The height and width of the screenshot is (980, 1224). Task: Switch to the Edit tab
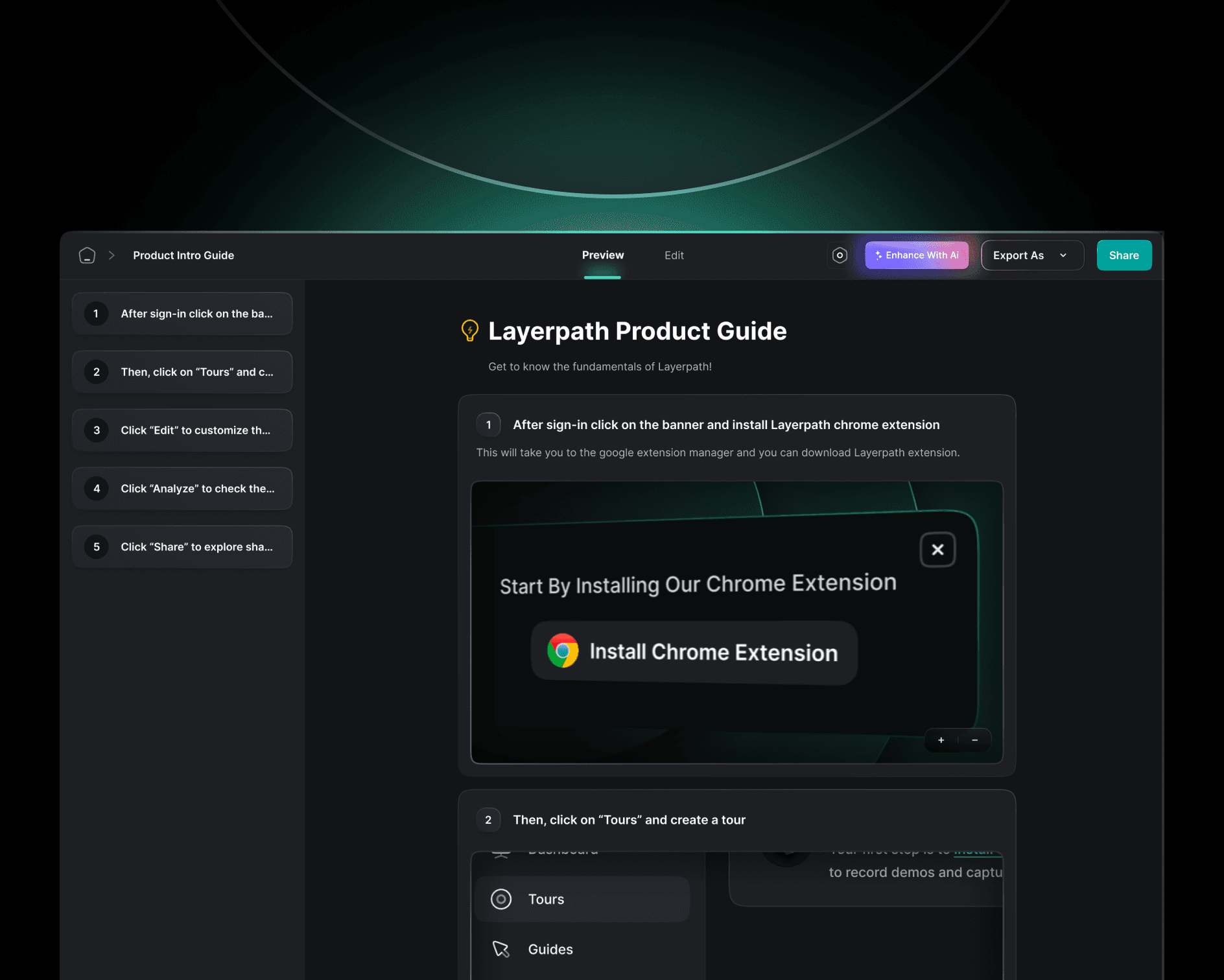[674, 255]
